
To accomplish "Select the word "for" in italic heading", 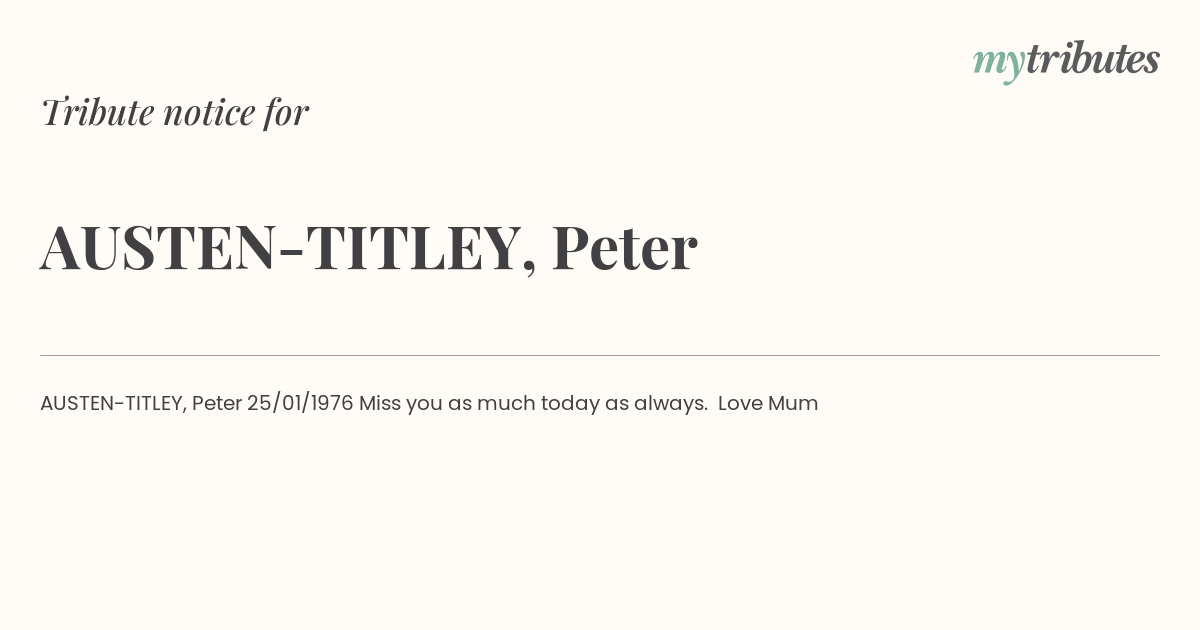I will tap(286, 112).
